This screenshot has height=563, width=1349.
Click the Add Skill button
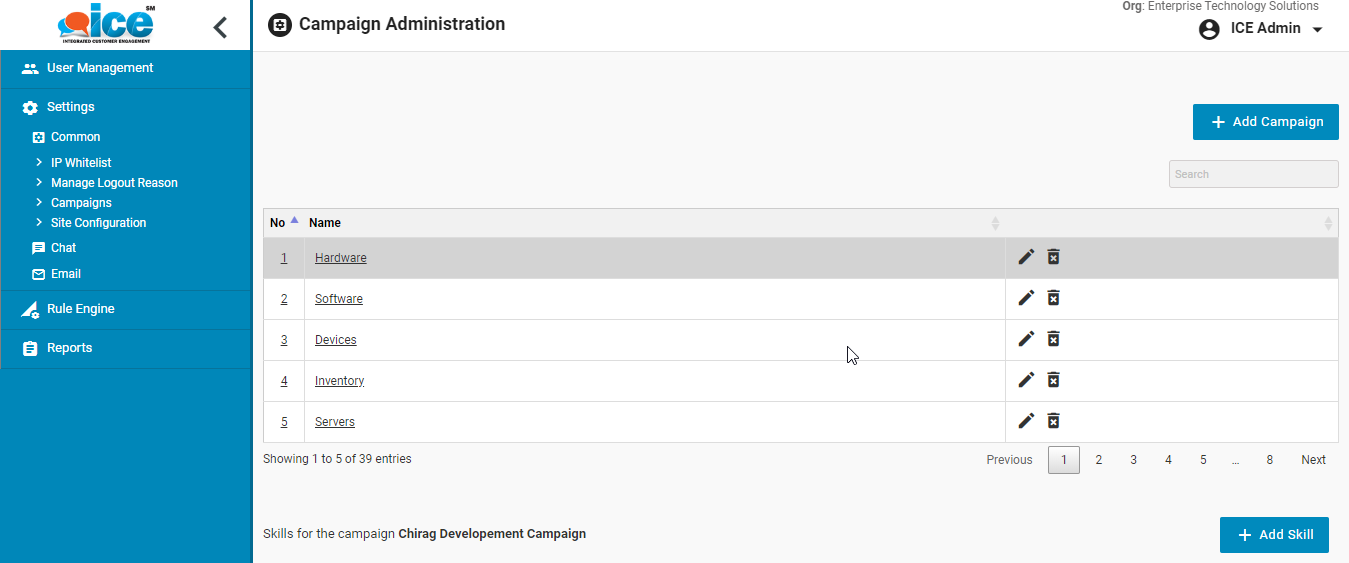tap(1273, 535)
